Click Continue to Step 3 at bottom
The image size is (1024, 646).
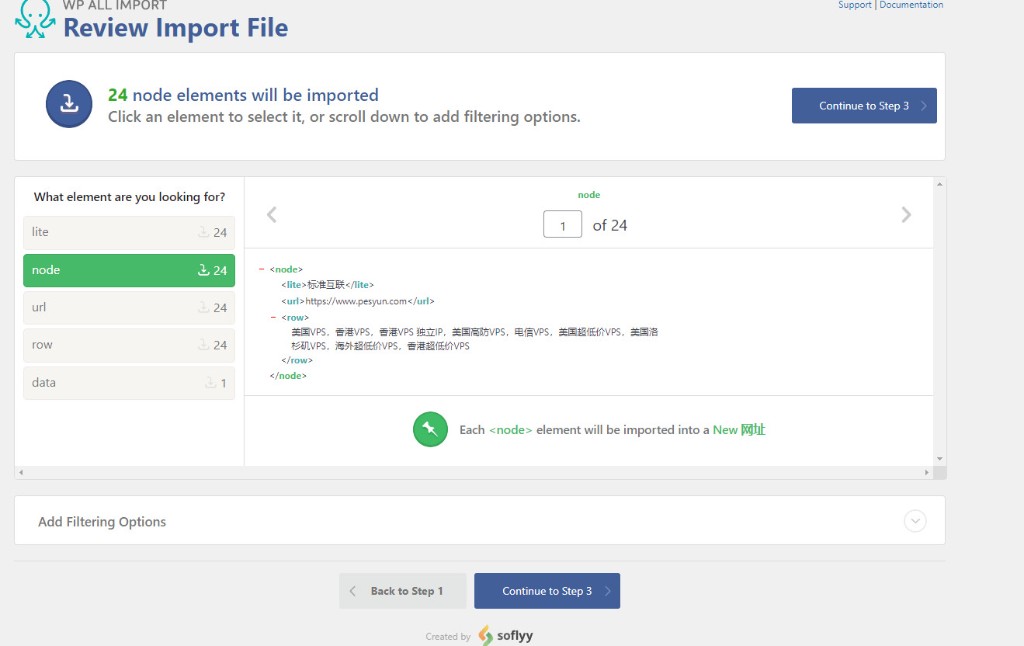click(546, 591)
